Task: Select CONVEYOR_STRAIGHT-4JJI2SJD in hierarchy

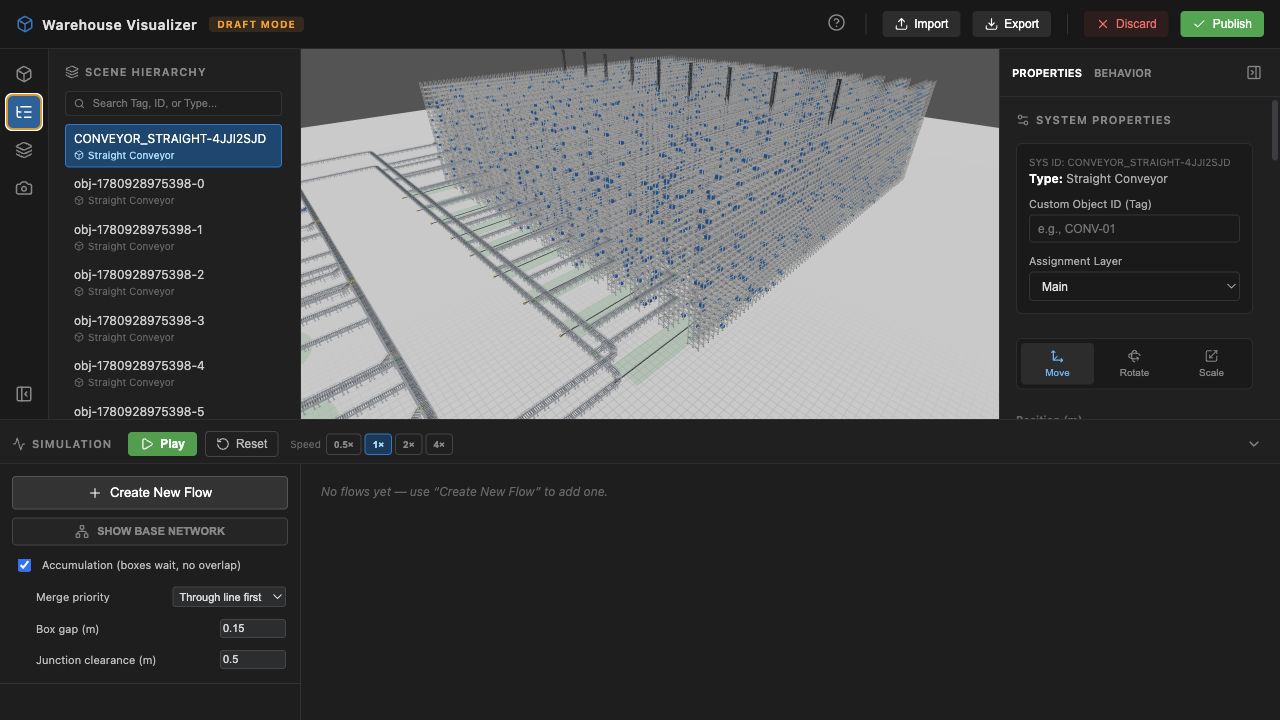Action: point(173,146)
